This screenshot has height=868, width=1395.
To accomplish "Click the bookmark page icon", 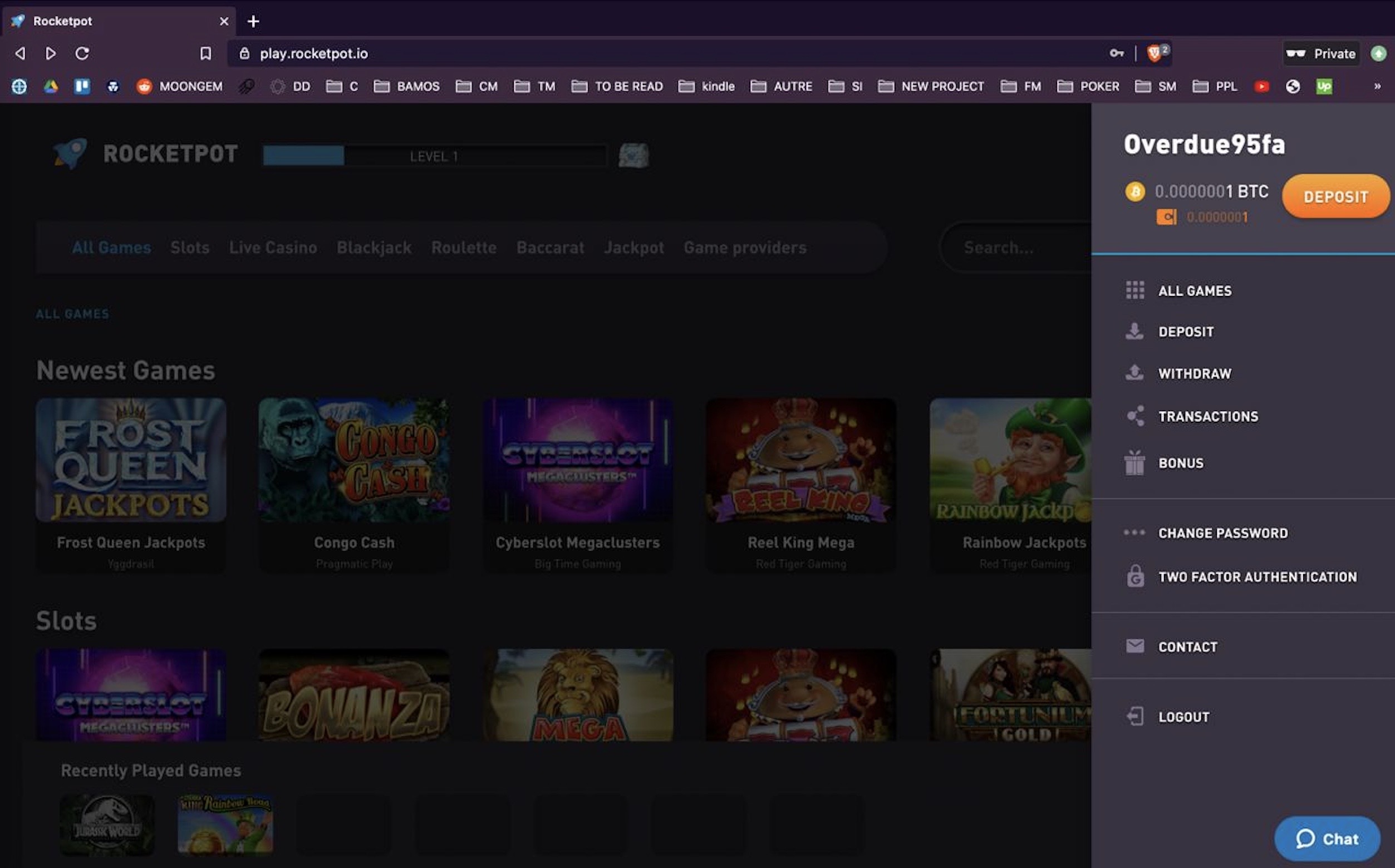I will tap(205, 53).
